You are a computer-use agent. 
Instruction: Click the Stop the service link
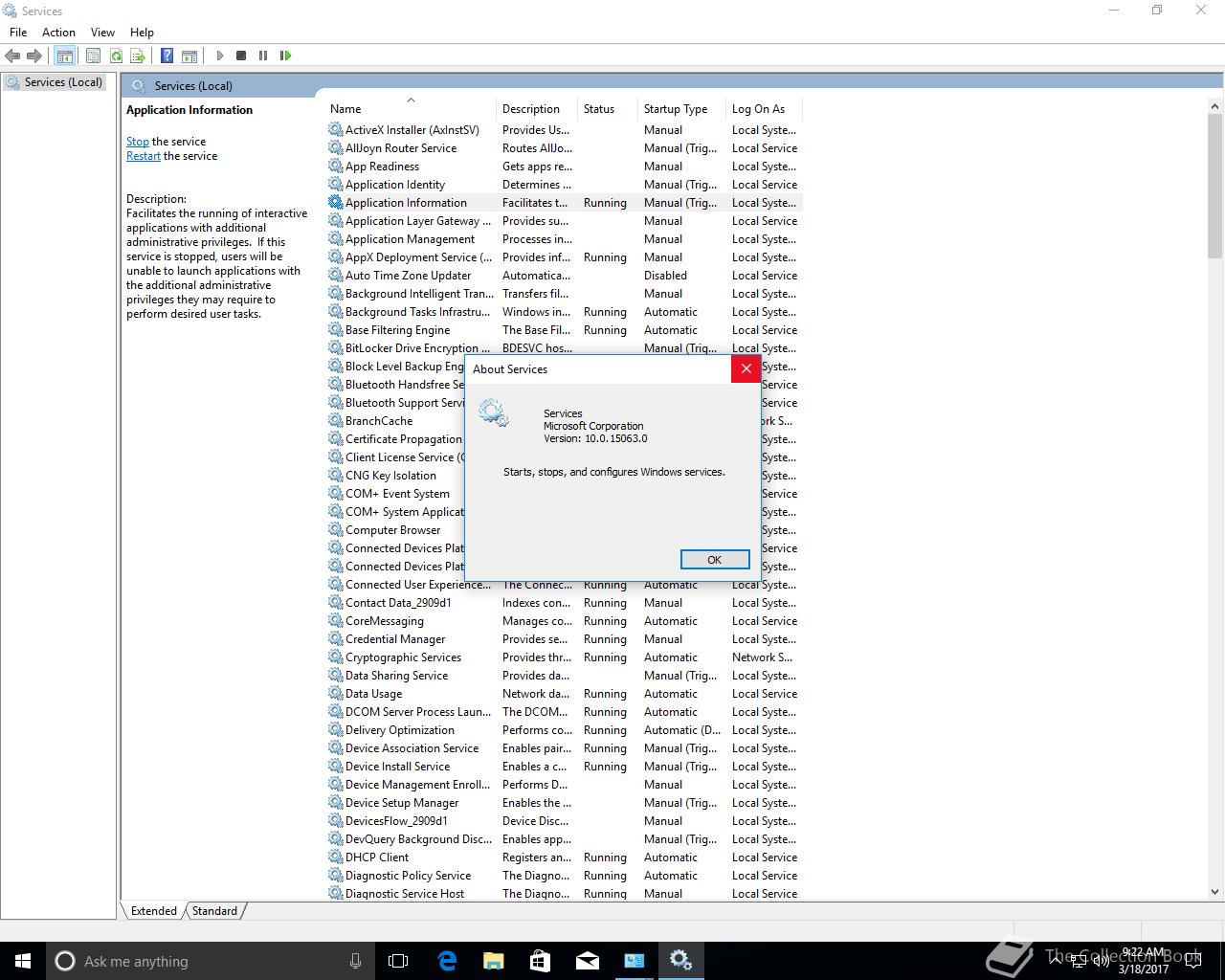click(138, 142)
